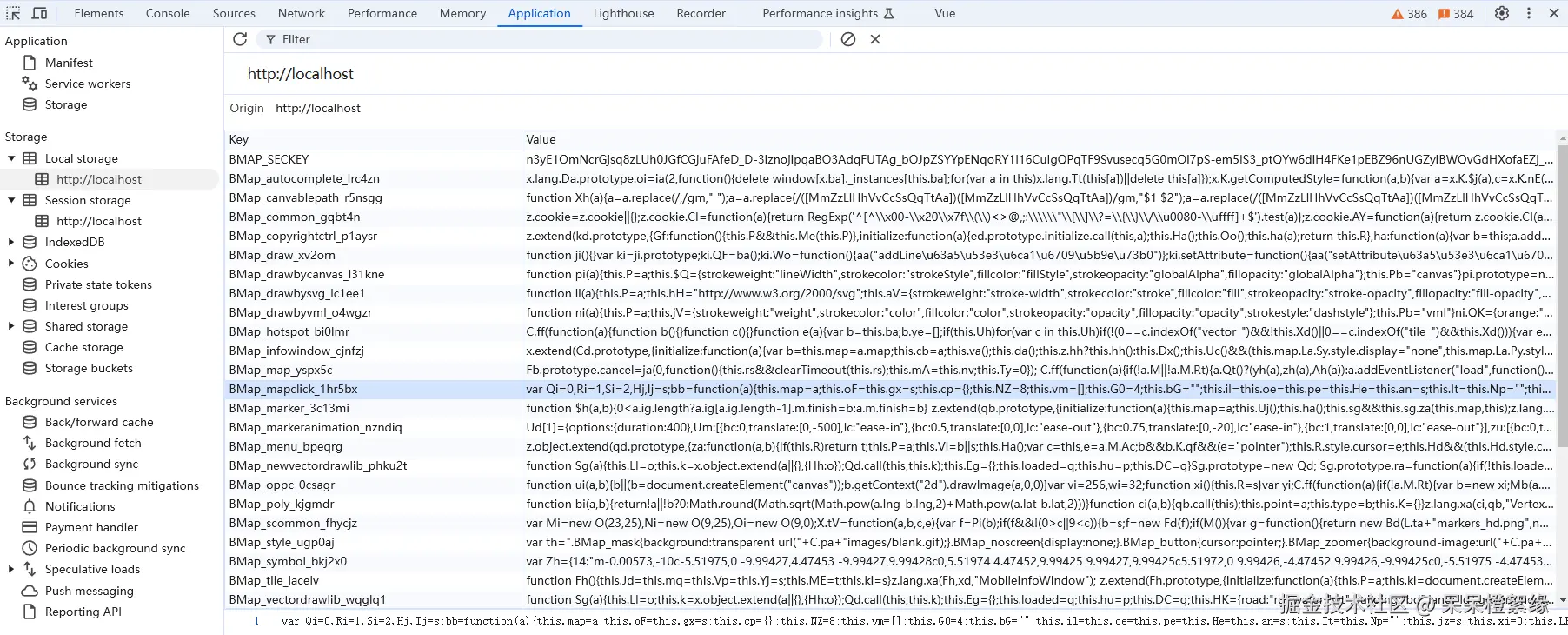Open Bounce tracking mitigations
Screen dimensions: 1568x635
click(x=122, y=485)
